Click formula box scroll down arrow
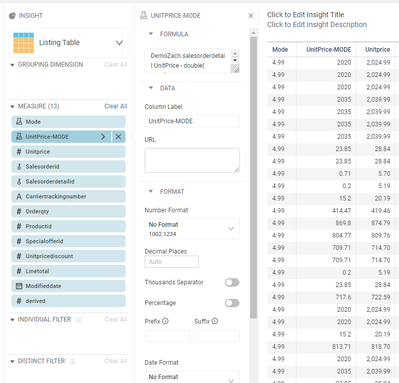 pos(235,60)
